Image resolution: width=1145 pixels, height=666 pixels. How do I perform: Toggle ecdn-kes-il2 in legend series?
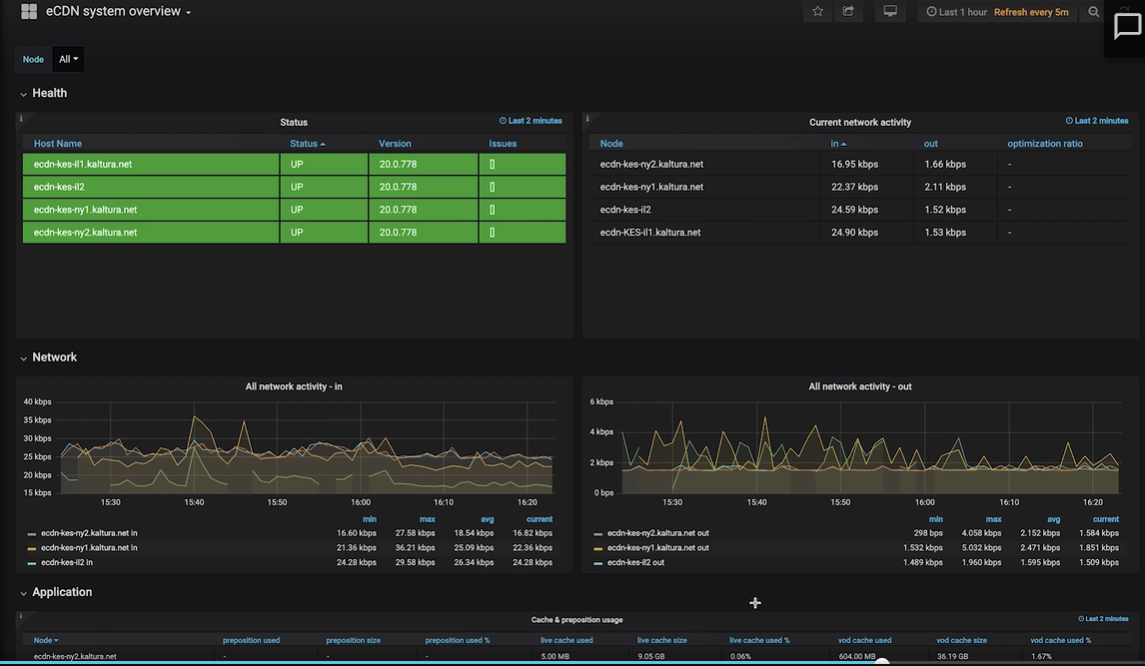point(66,563)
